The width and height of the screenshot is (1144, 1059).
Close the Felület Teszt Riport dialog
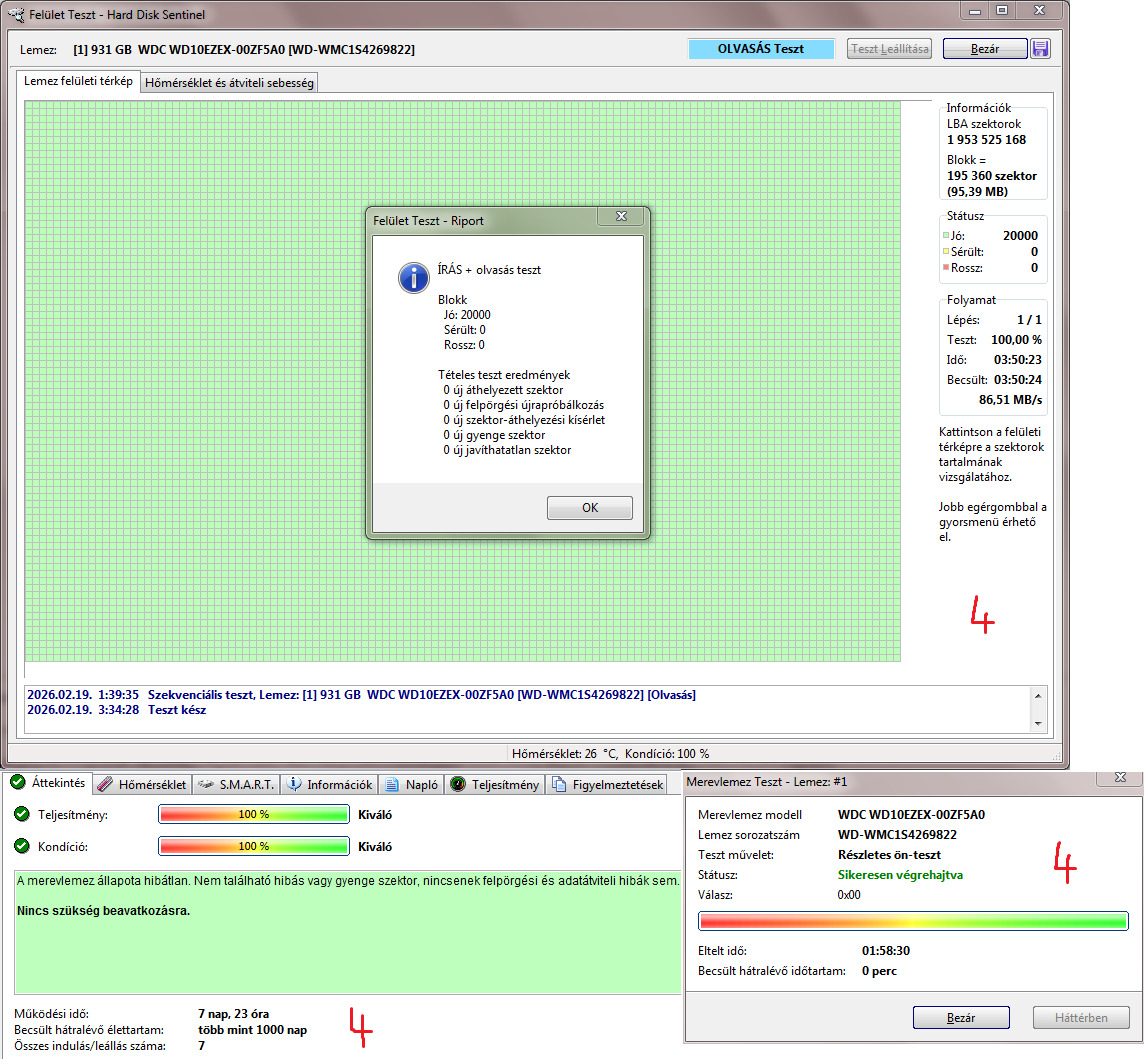(x=622, y=216)
